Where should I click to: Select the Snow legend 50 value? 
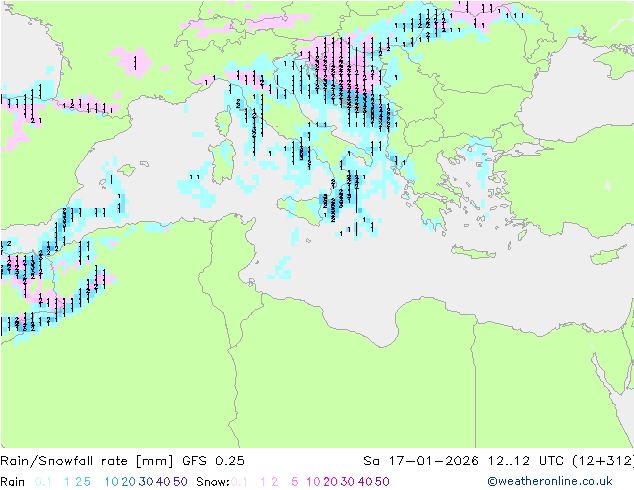pyautogui.click(x=382, y=482)
